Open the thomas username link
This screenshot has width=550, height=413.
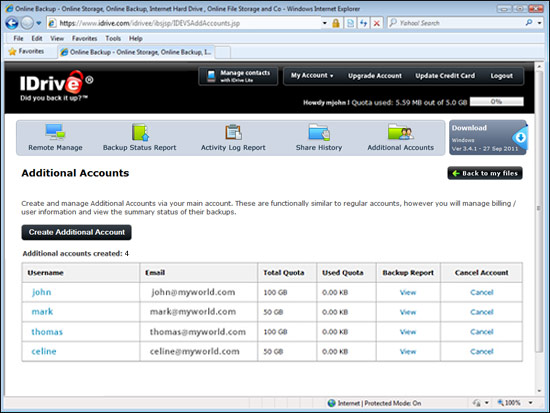tap(47, 332)
